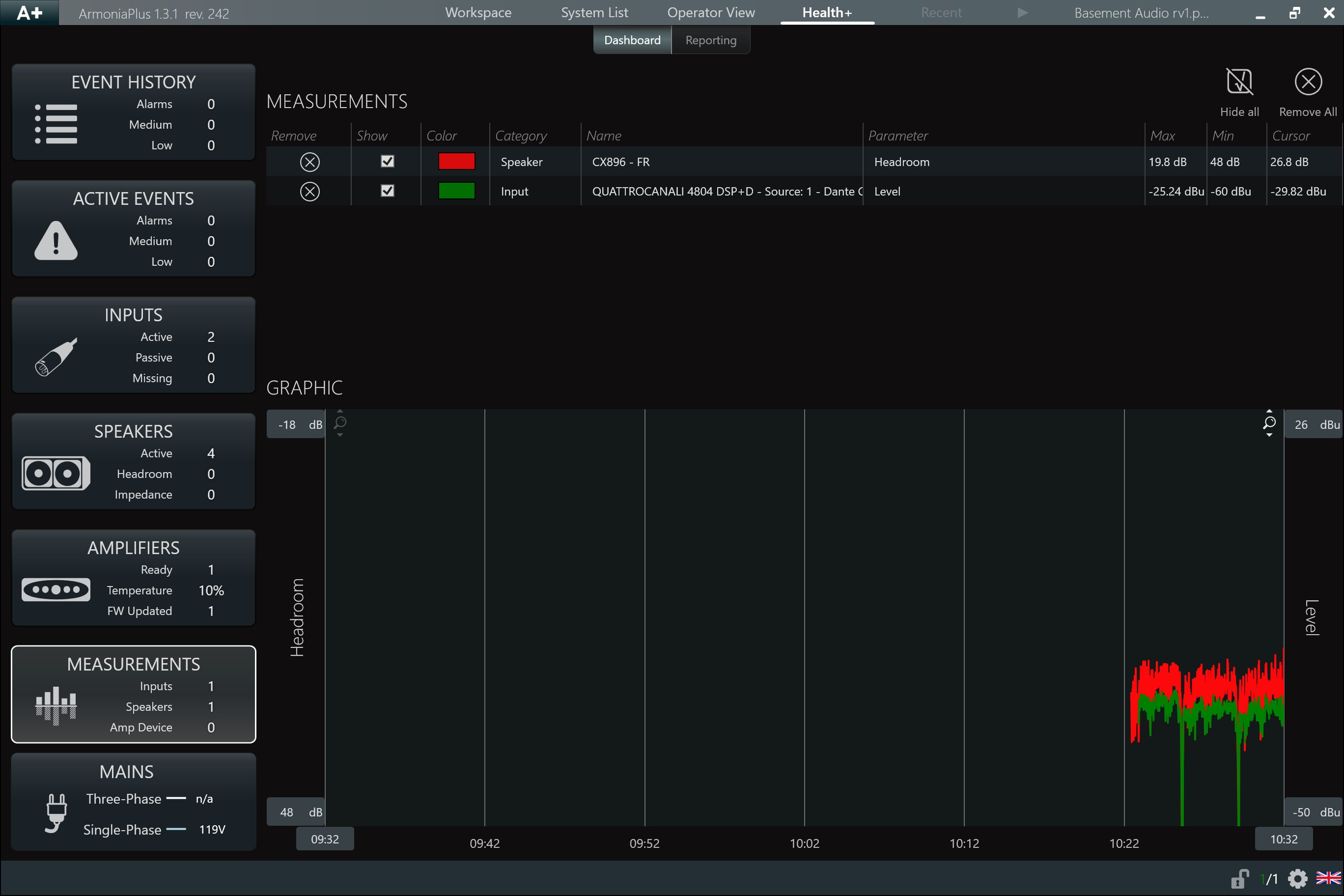The width and height of the screenshot is (1344, 896).
Task: Expand the Recent projects arrow
Action: [x=1022, y=13]
